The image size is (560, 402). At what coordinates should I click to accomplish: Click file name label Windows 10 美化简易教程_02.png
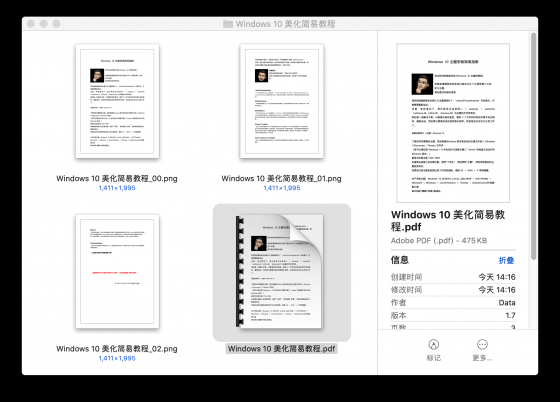click(x=117, y=348)
